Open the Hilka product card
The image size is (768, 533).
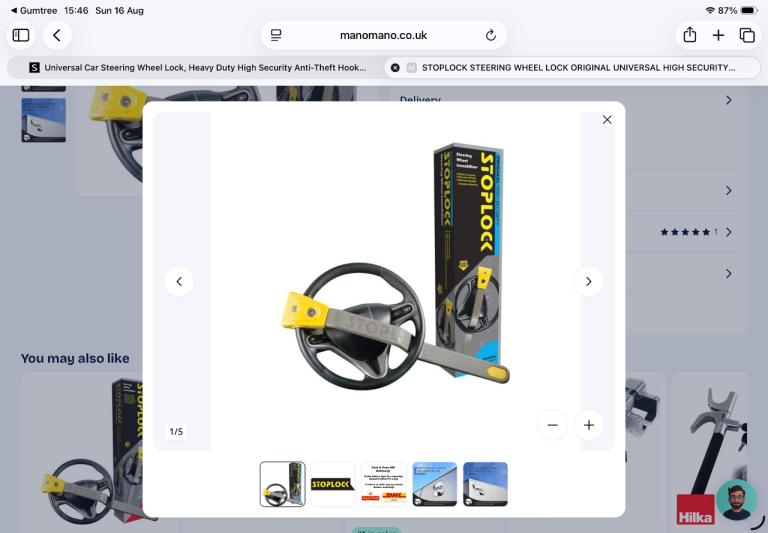tap(709, 451)
